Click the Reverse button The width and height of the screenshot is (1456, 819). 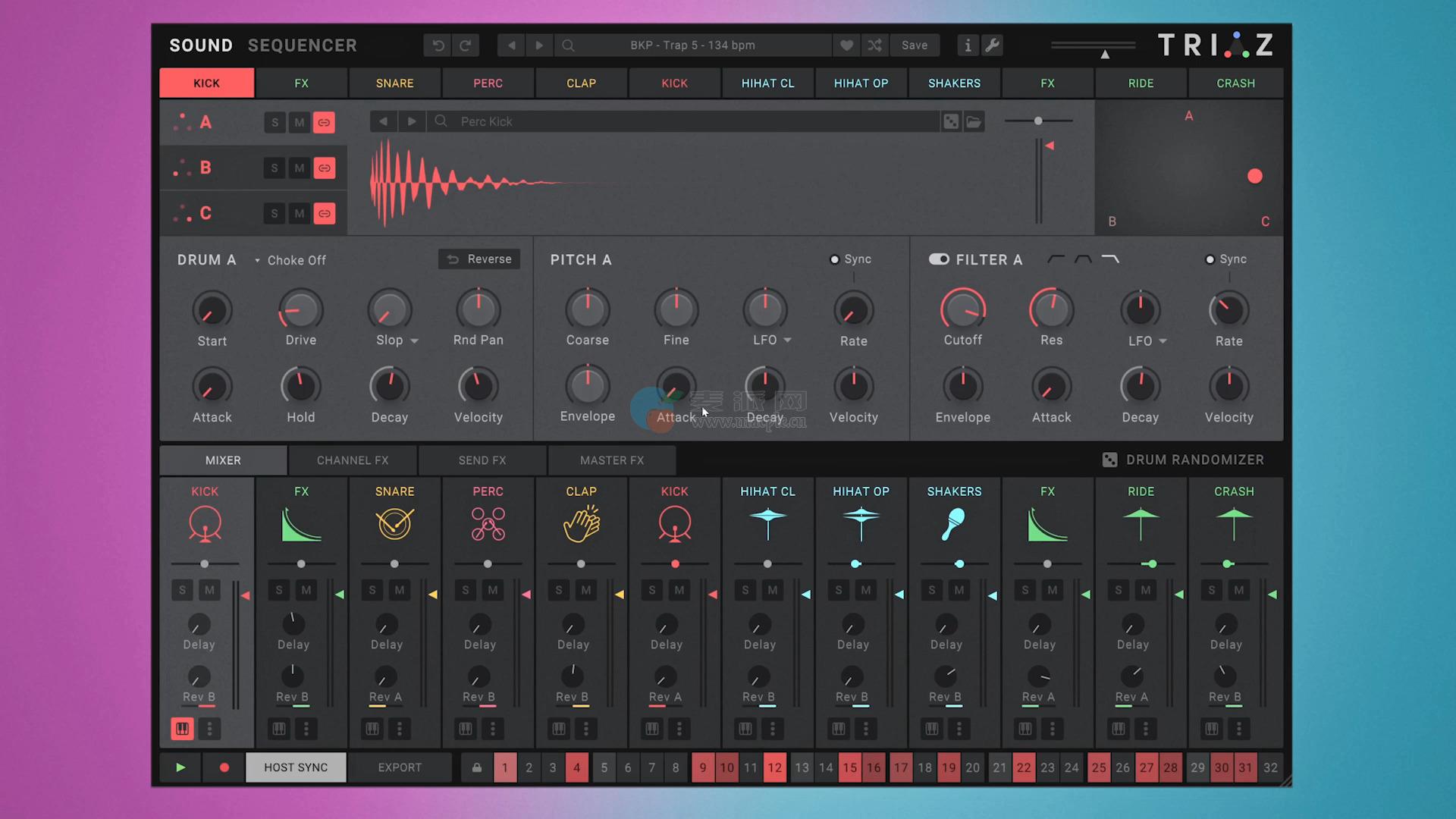coord(479,259)
